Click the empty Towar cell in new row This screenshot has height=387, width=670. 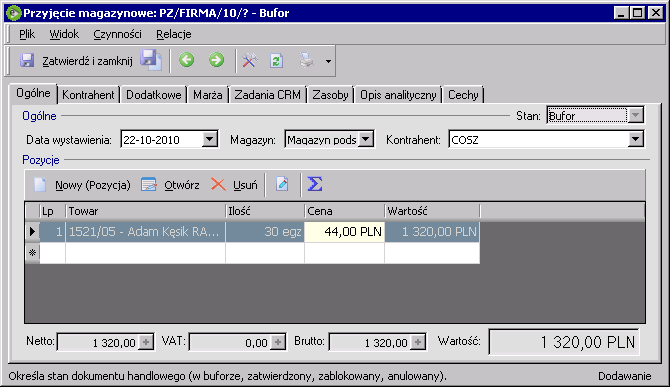(x=145, y=253)
